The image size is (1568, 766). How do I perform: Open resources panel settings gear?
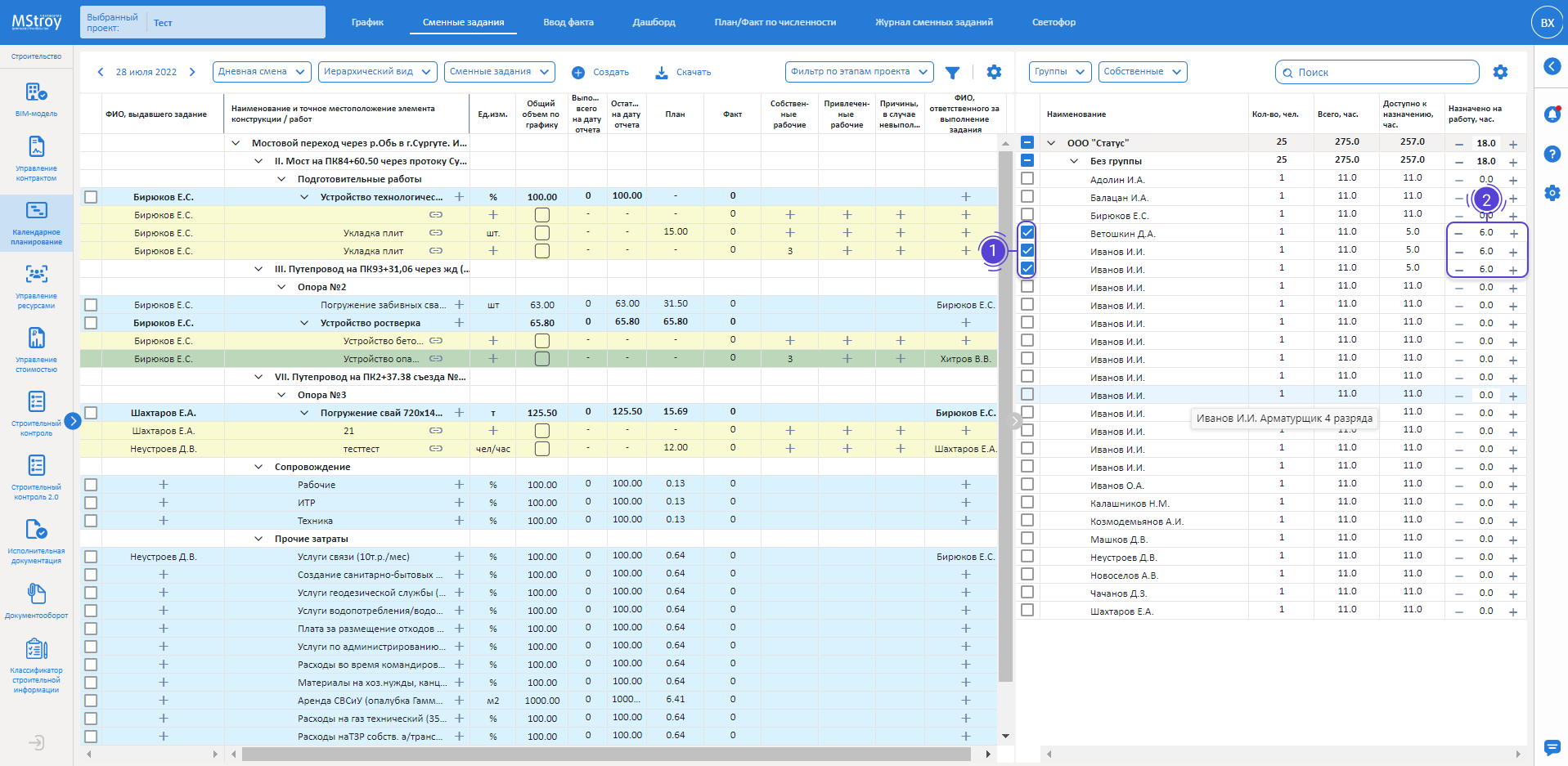(x=1500, y=72)
